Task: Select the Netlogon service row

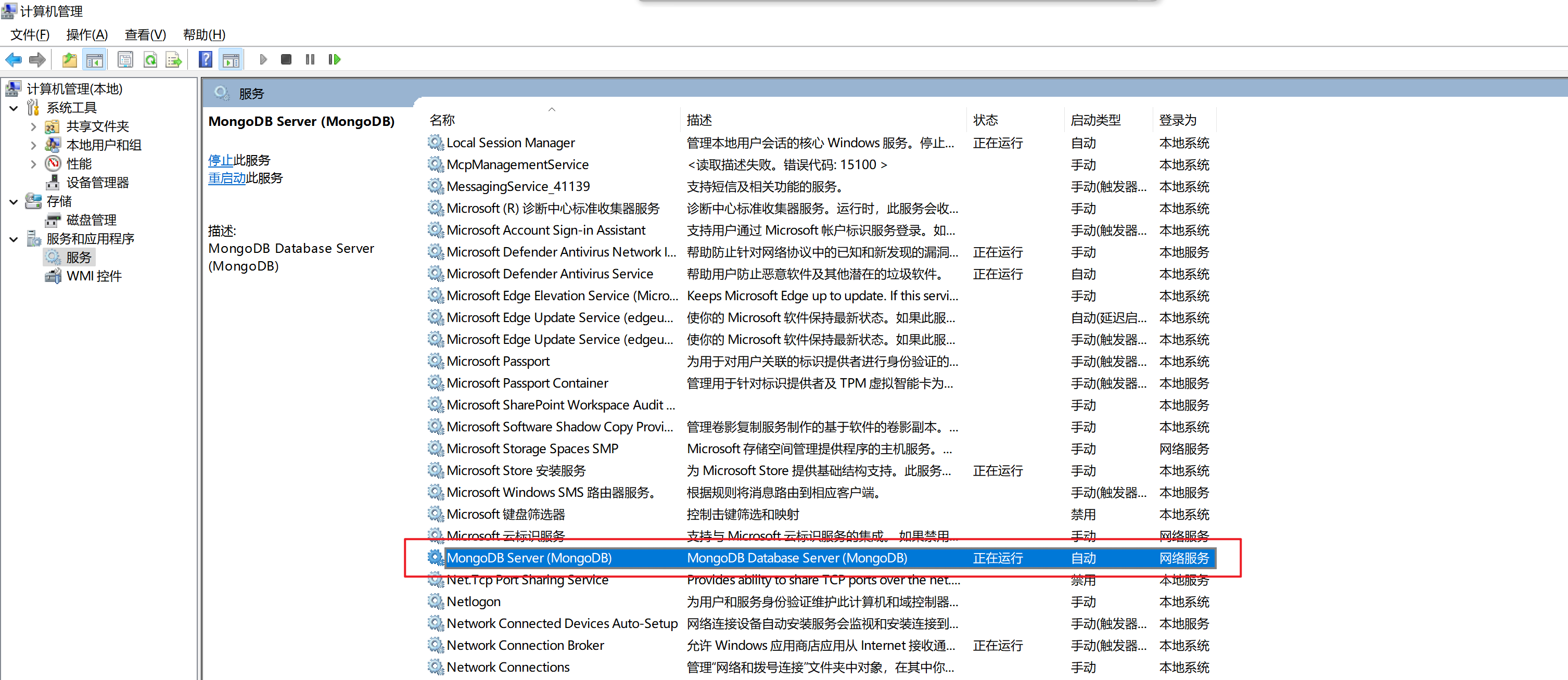Action: point(821,601)
